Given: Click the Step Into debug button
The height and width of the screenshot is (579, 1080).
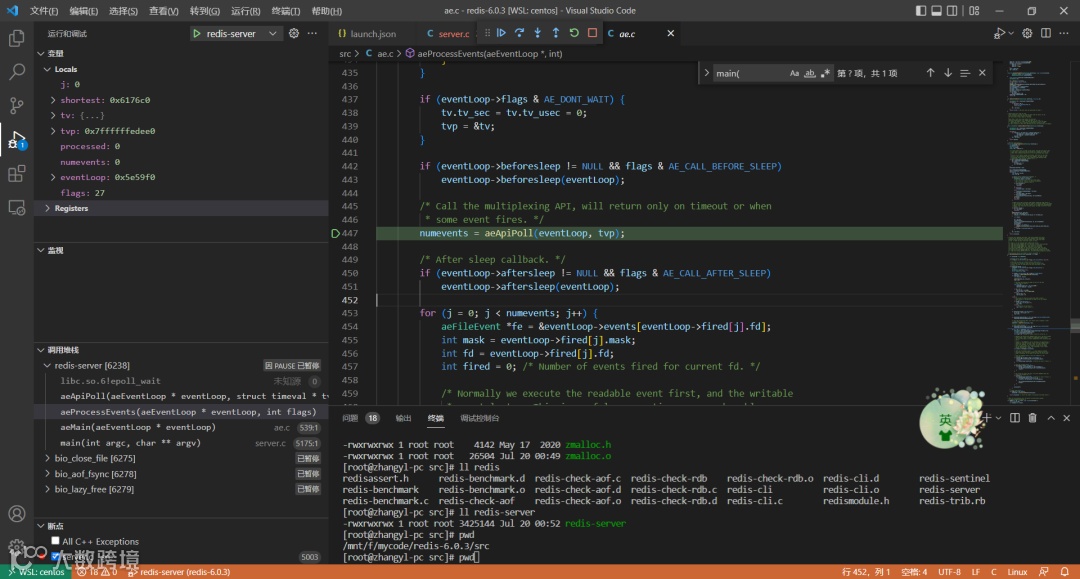Looking at the screenshot, I should (537, 33).
